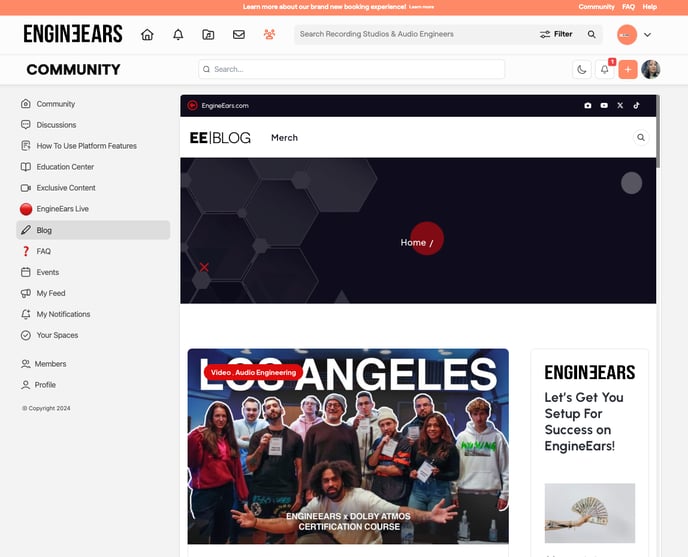Click the community Search input field
Image resolution: width=688 pixels, height=557 pixels.
tap(351, 69)
